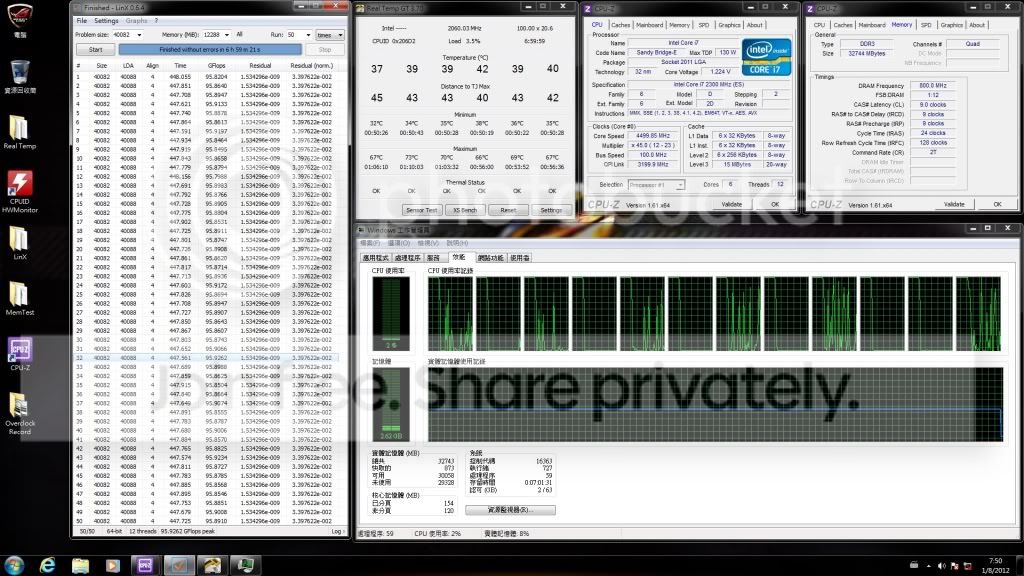Click the volume speaker tray icon
Viewport: 1024px width, 576px height.
click(942, 566)
